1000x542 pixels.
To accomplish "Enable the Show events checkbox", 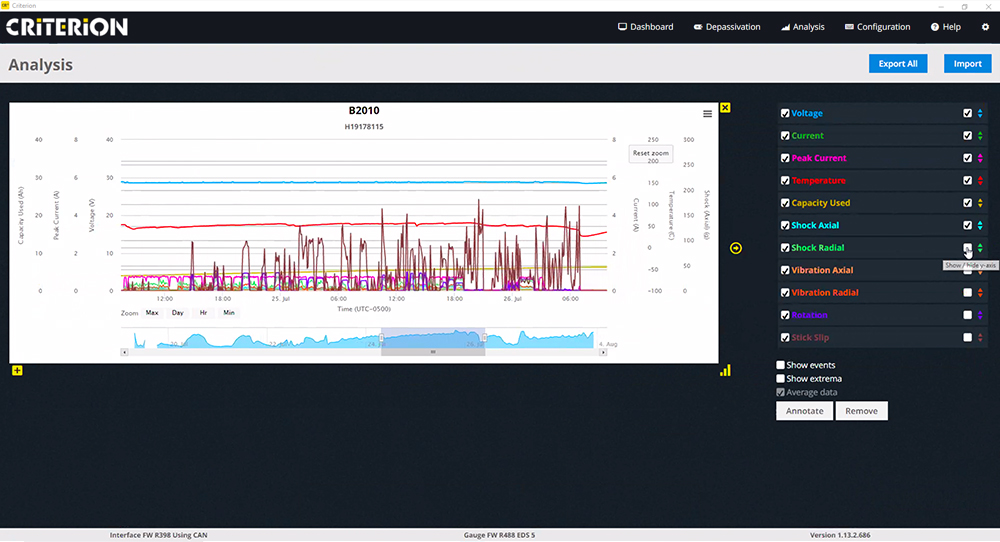I will click(x=782, y=365).
